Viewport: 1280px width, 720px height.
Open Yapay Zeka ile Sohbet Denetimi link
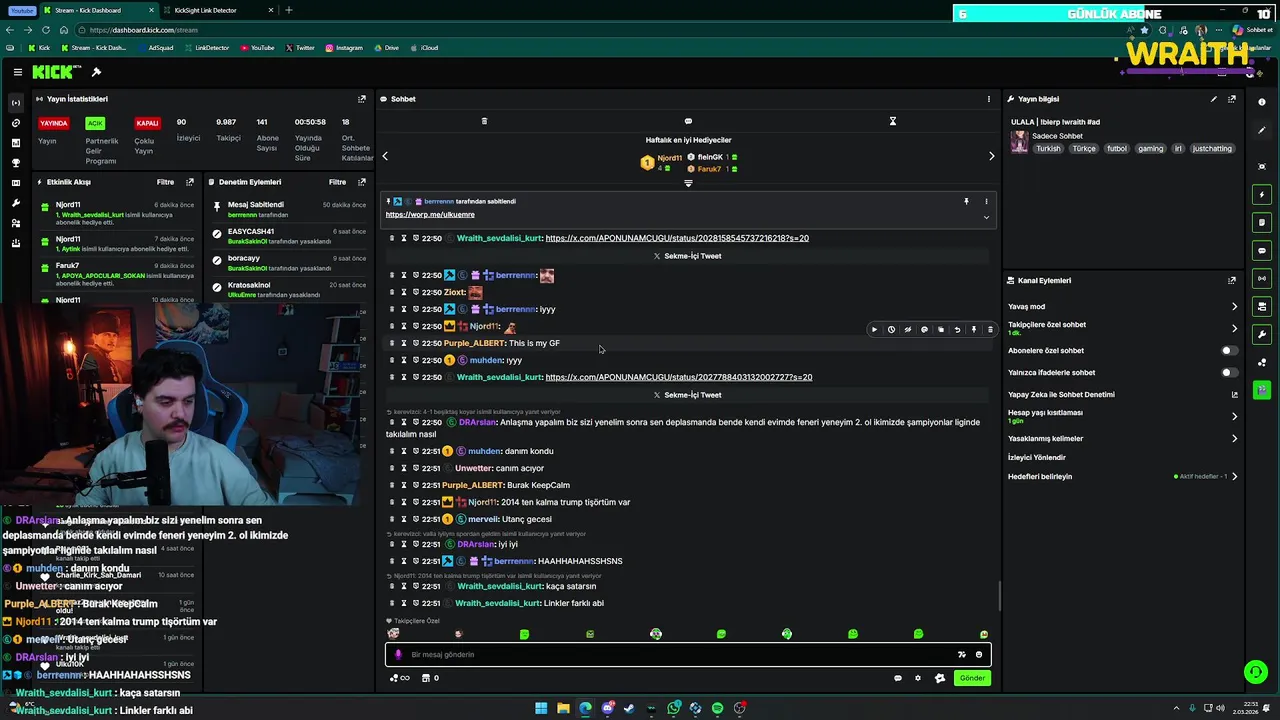point(1061,395)
